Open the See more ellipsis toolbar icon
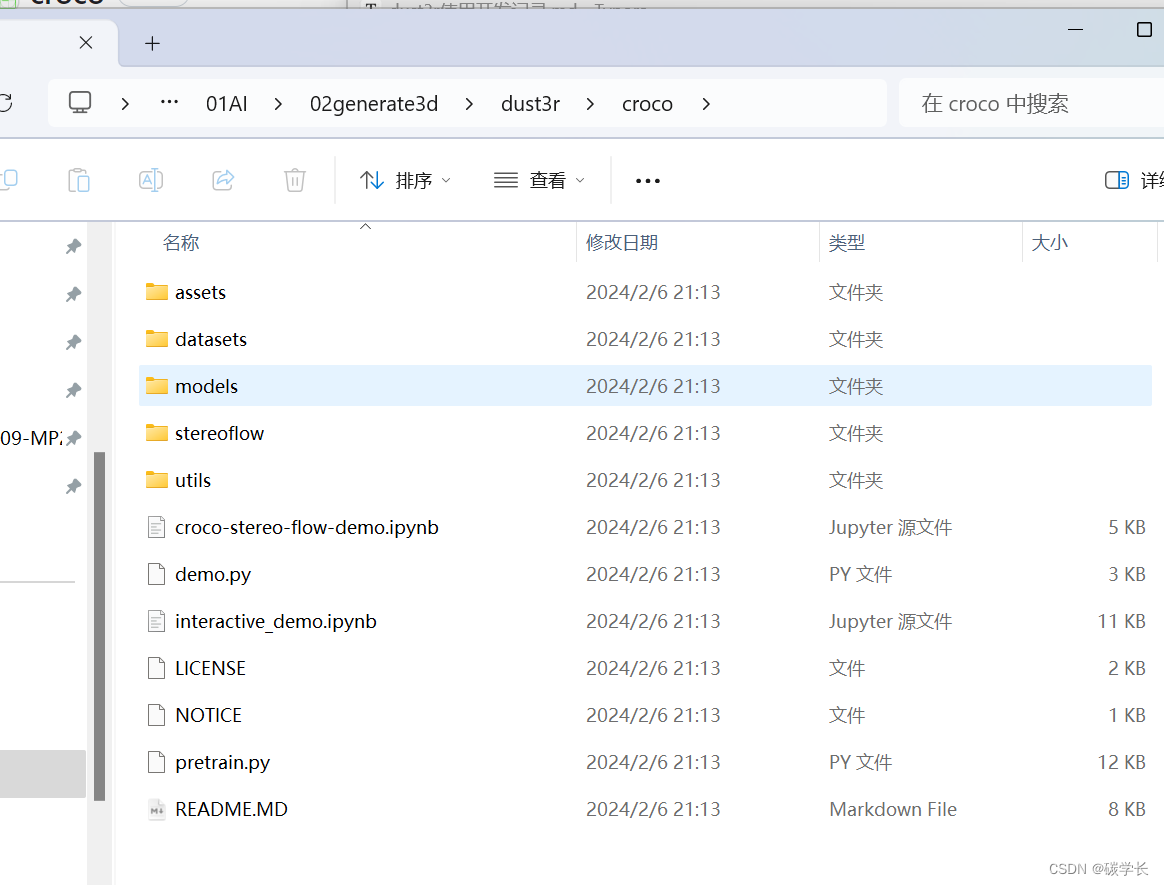Image resolution: width=1164 pixels, height=885 pixels. click(647, 180)
